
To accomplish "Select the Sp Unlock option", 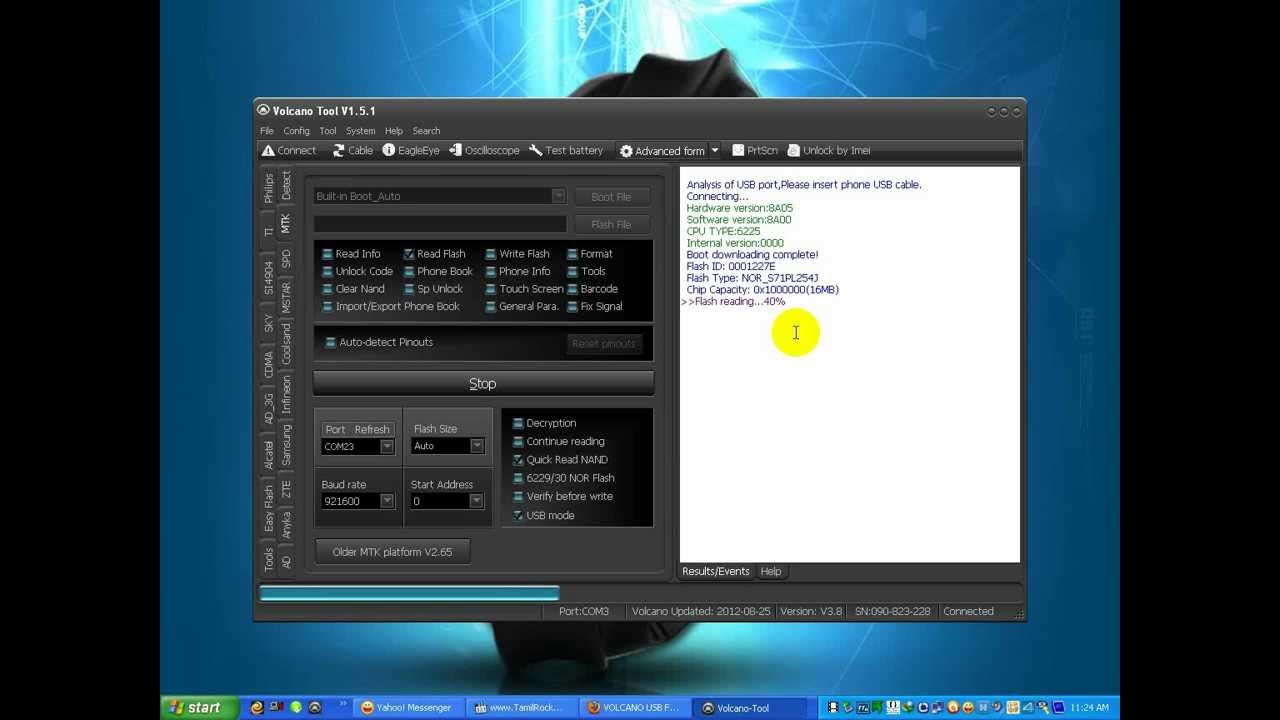I will pos(433,289).
